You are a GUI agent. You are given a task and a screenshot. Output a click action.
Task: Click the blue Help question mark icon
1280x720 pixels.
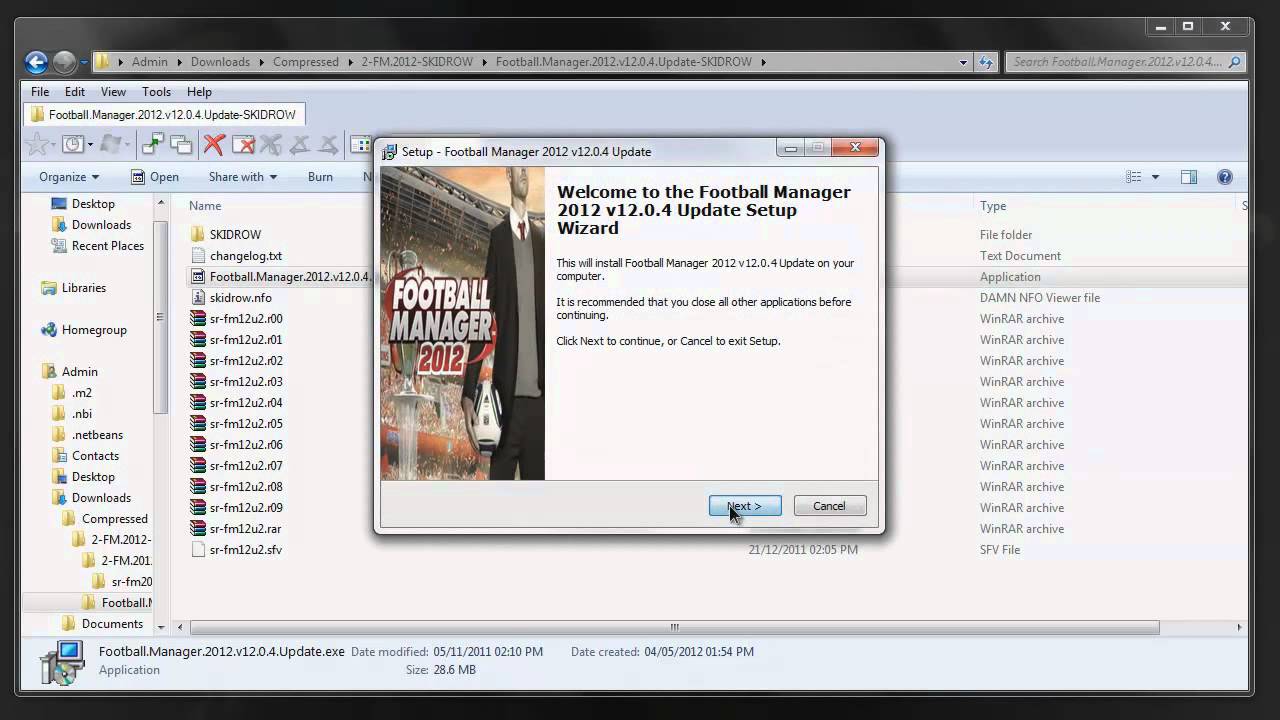[1225, 177]
